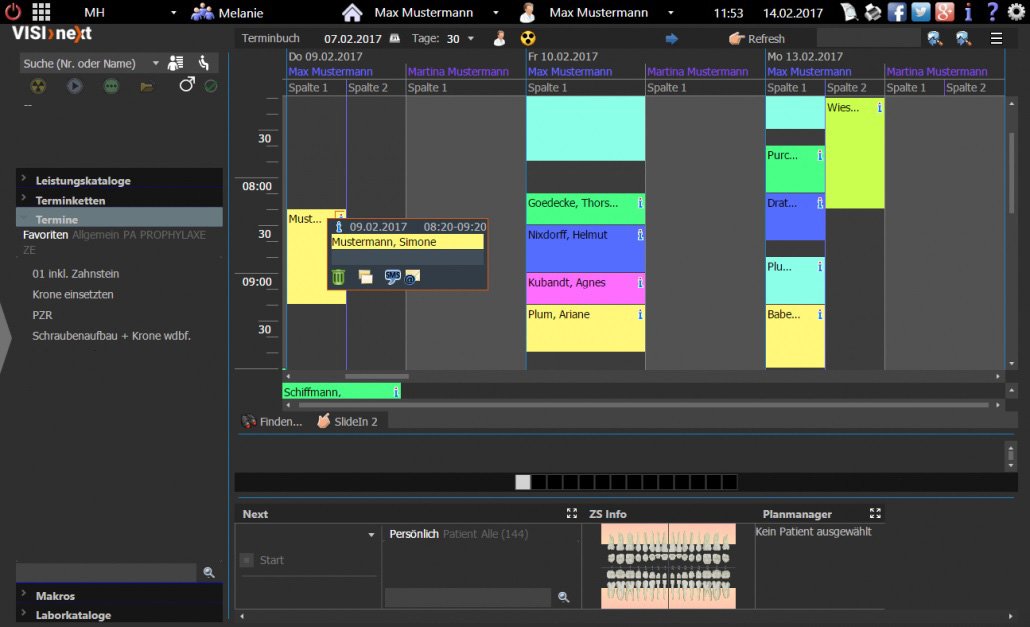Click the SMS icon in appointment popup
The height and width of the screenshot is (627, 1030).
point(392,277)
